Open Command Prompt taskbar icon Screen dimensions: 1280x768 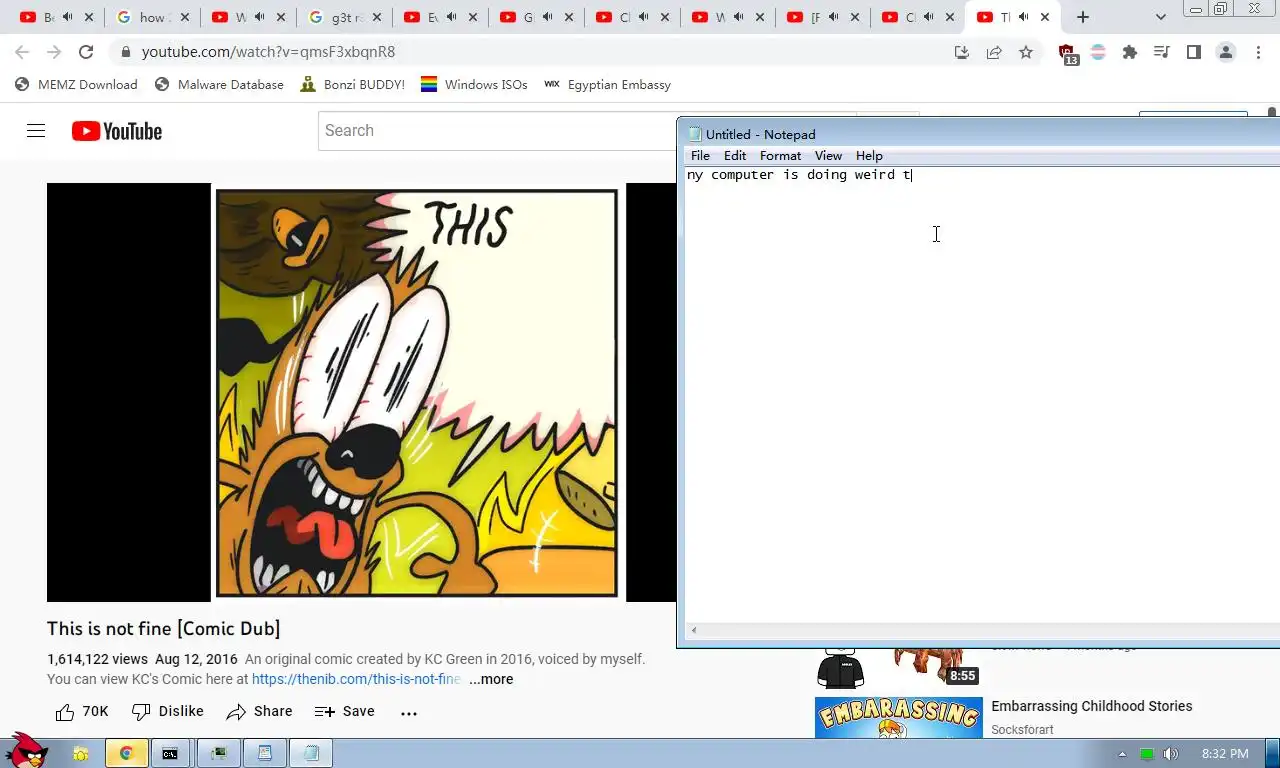[x=171, y=753]
